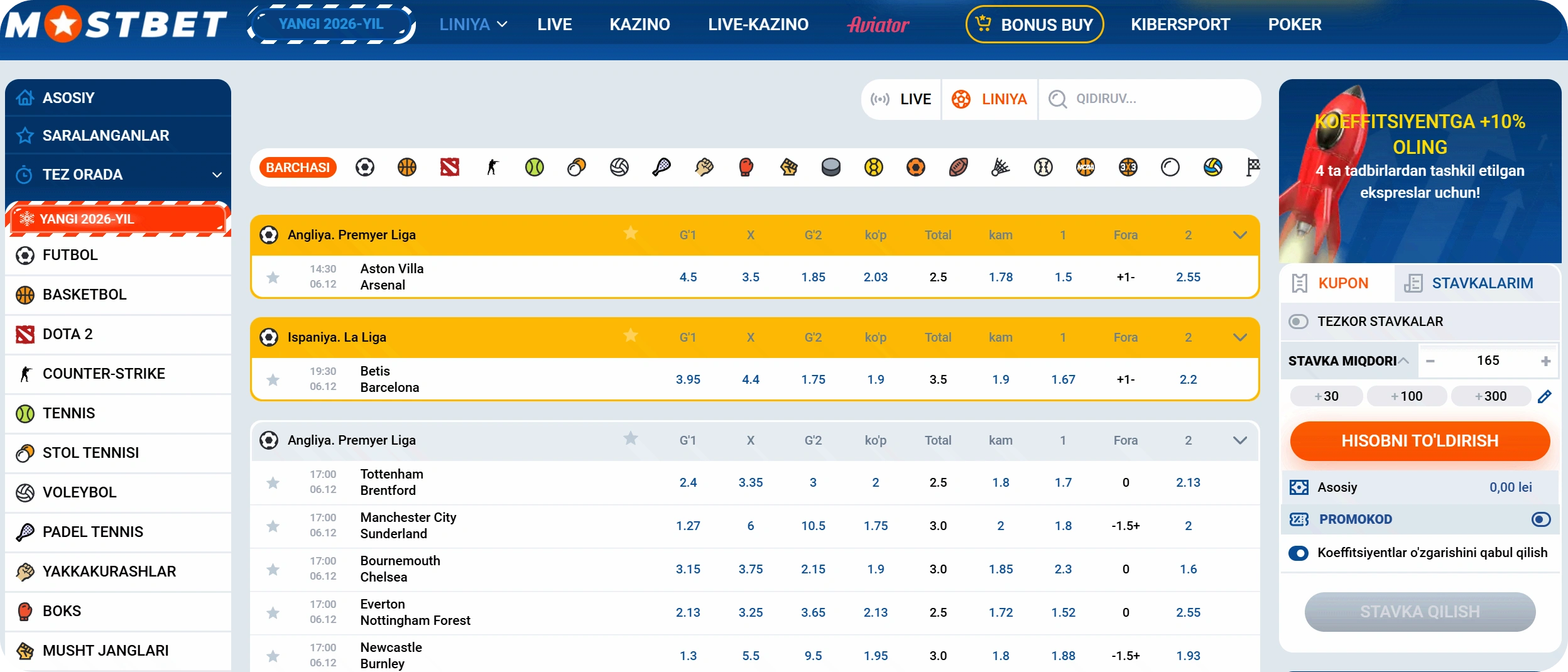This screenshot has height=672, width=1568.
Task: Select the beach volleyball icon in filter row
Action: pyautogui.click(x=1213, y=167)
